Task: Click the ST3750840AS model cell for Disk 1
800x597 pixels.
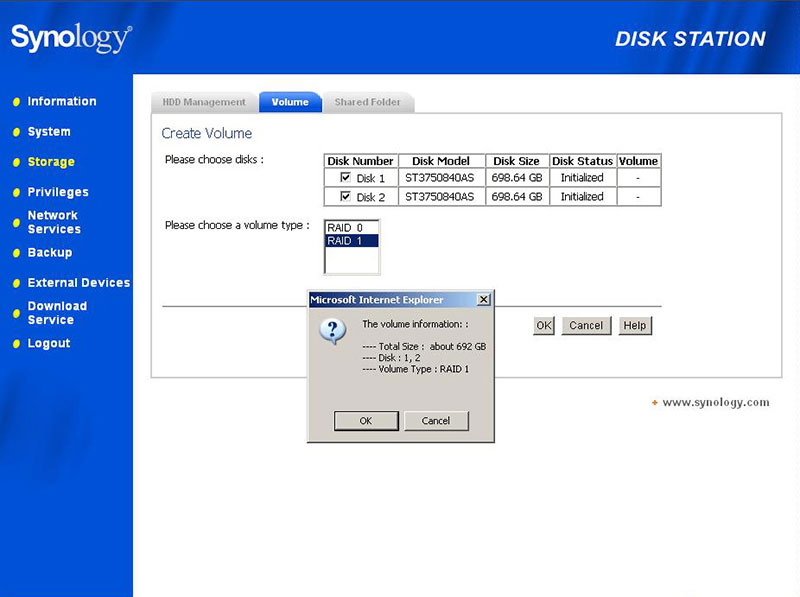Action: click(441, 178)
